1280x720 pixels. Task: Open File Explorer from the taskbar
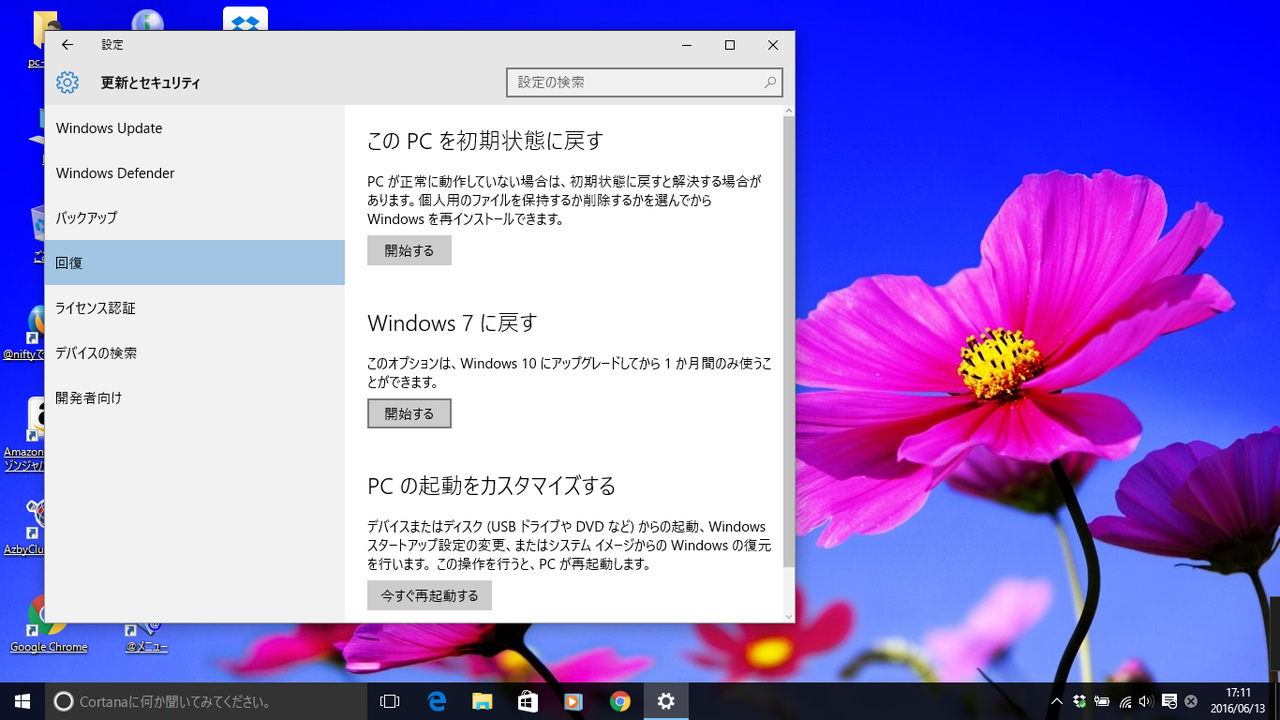pyautogui.click(x=482, y=700)
